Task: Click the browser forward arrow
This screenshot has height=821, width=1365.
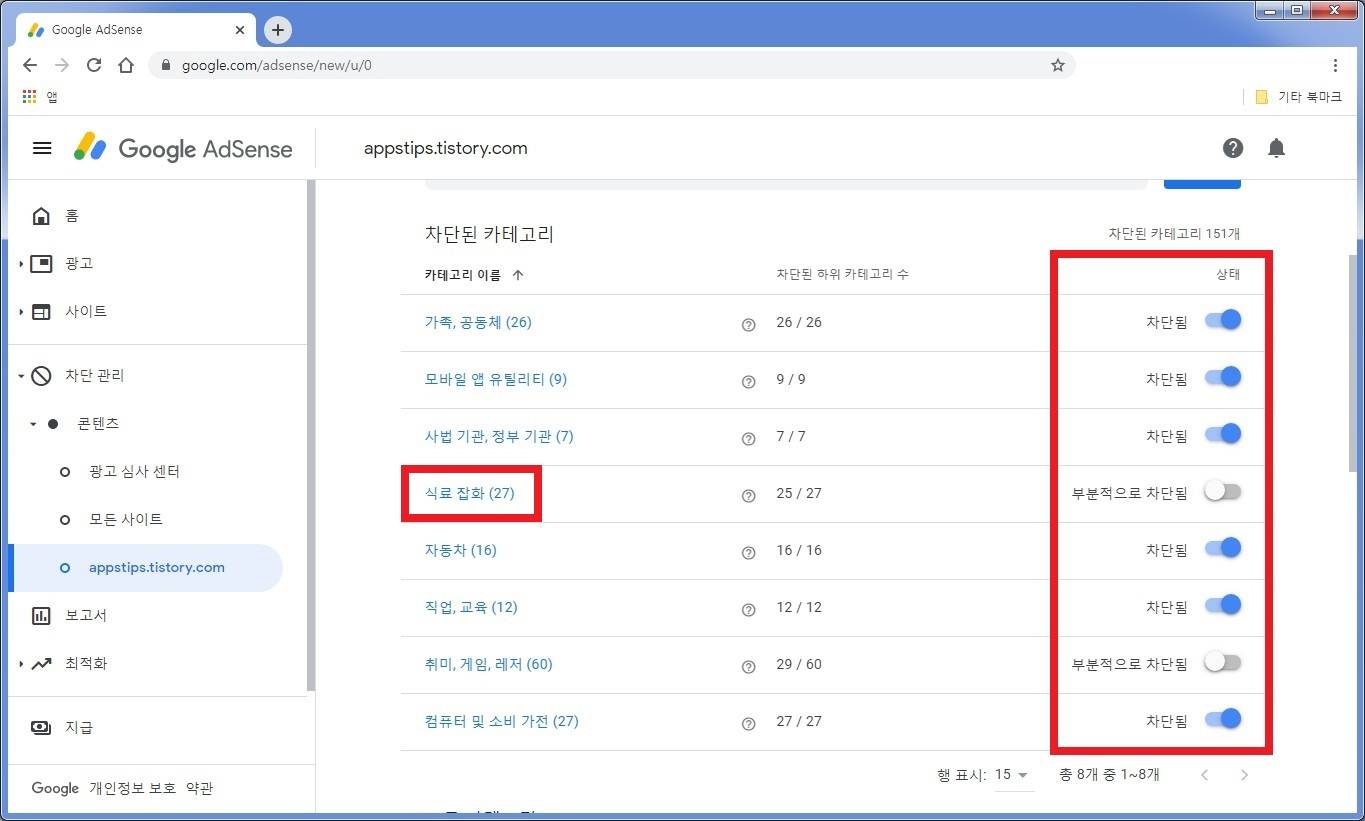Action: 62,65
